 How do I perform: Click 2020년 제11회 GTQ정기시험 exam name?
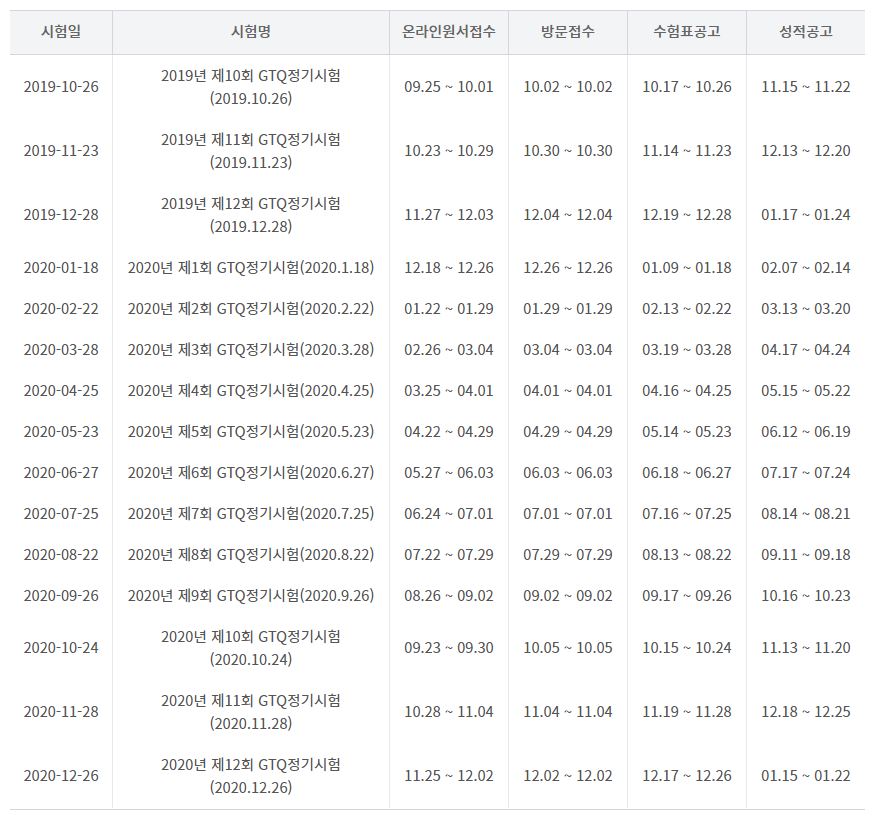[x=251, y=712]
